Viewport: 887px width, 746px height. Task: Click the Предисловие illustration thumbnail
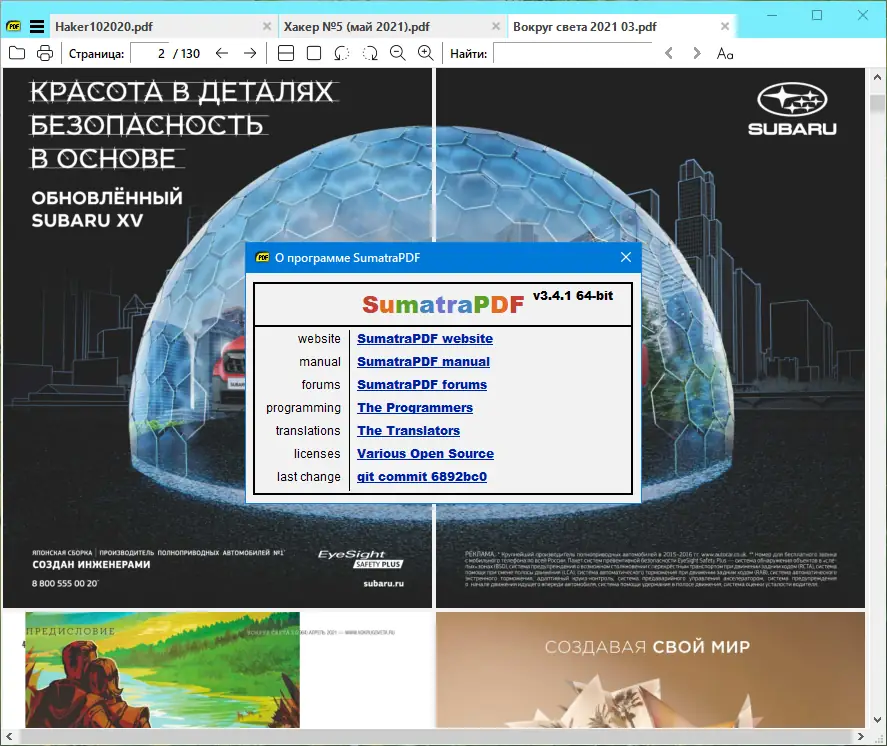pyautogui.click(x=162, y=670)
